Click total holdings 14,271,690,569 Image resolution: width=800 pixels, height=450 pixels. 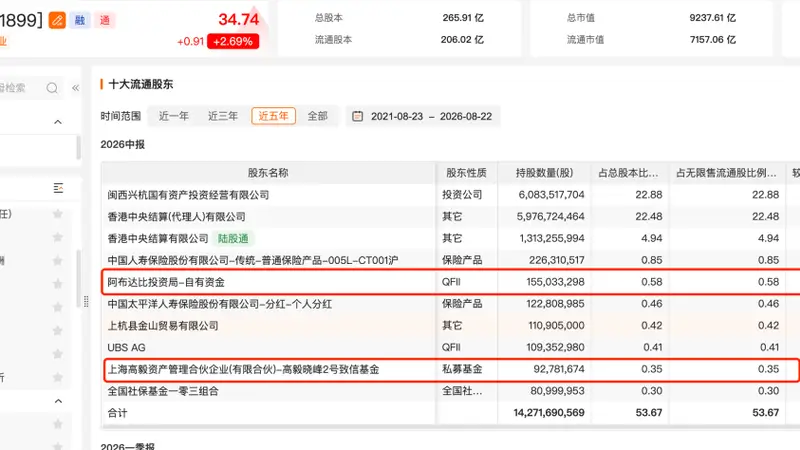(x=549, y=413)
